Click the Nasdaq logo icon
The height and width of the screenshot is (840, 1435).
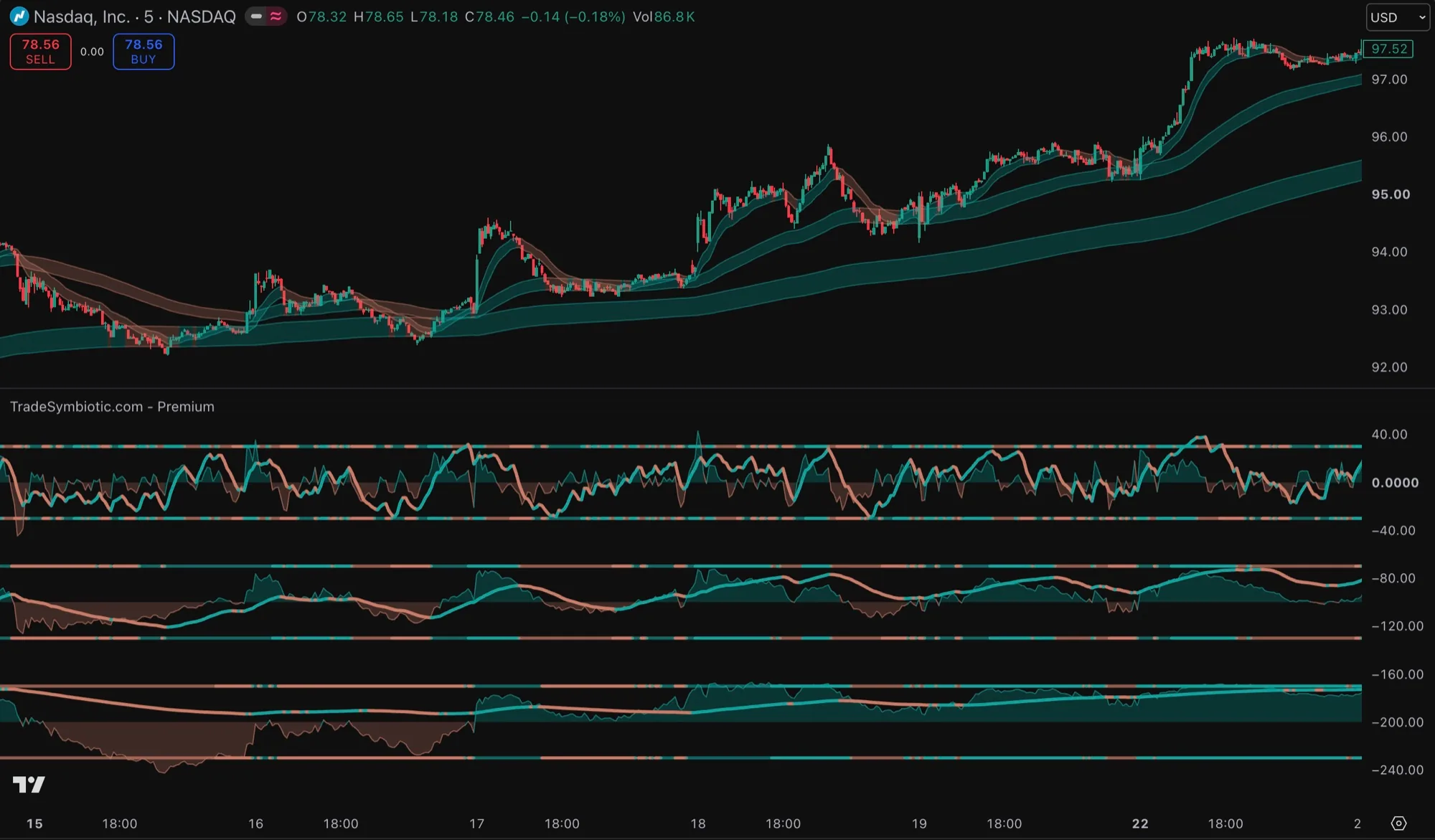(19, 16)
